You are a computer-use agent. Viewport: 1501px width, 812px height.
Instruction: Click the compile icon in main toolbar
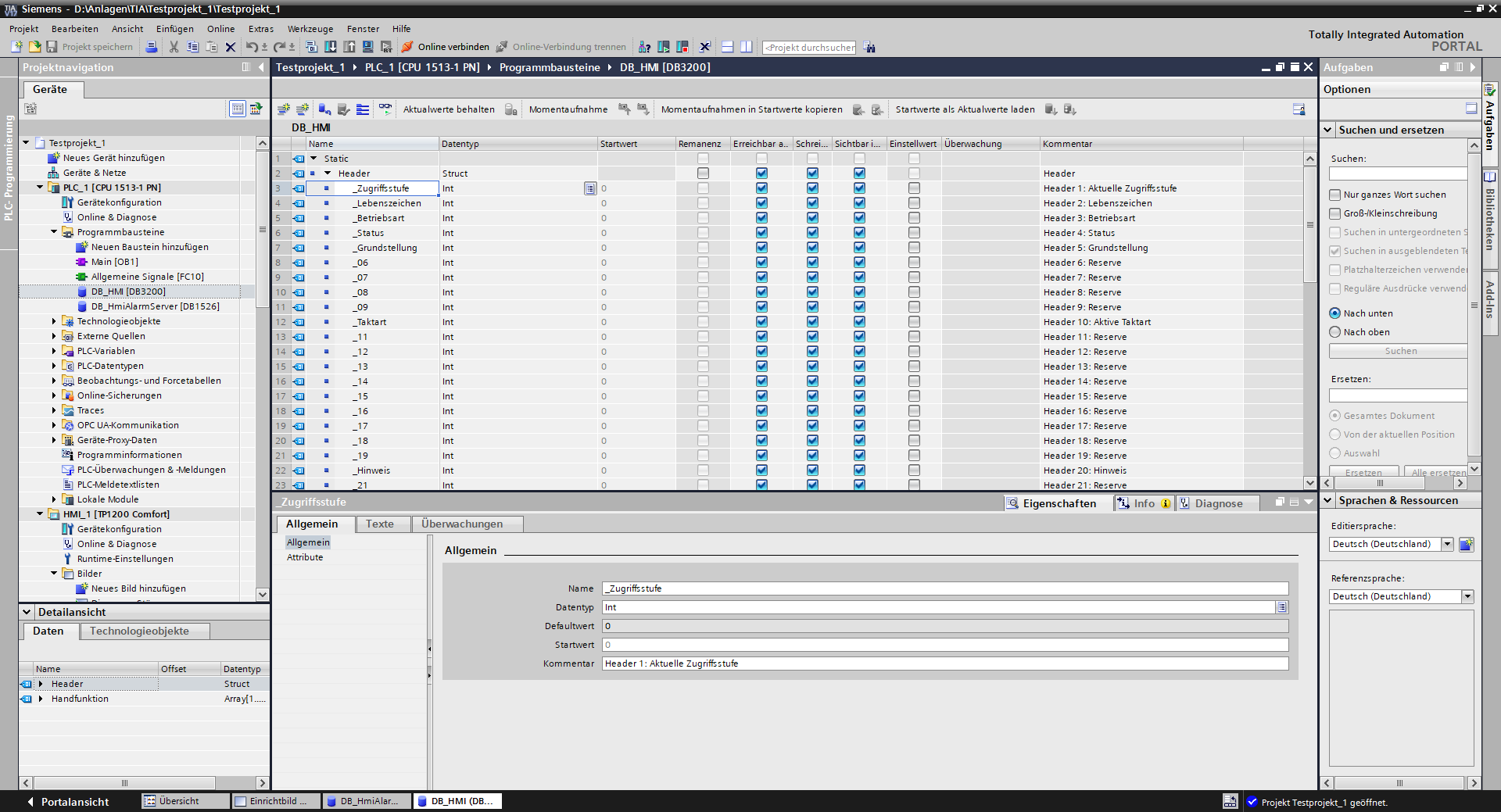(x=311, y=47)
